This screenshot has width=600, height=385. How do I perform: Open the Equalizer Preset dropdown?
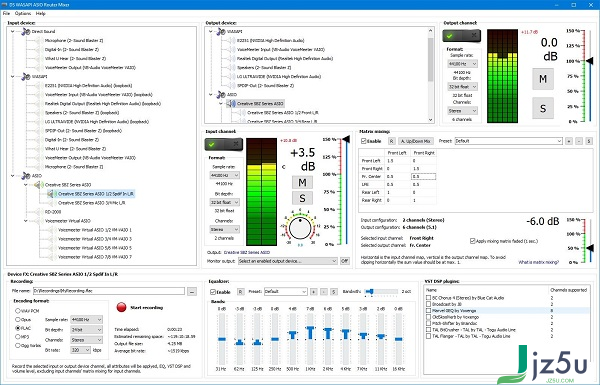[x=285, y=292]
